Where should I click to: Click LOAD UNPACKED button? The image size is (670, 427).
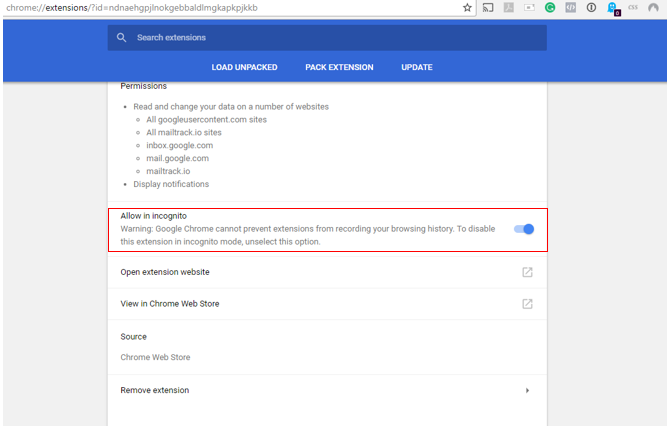pos(245,68)
